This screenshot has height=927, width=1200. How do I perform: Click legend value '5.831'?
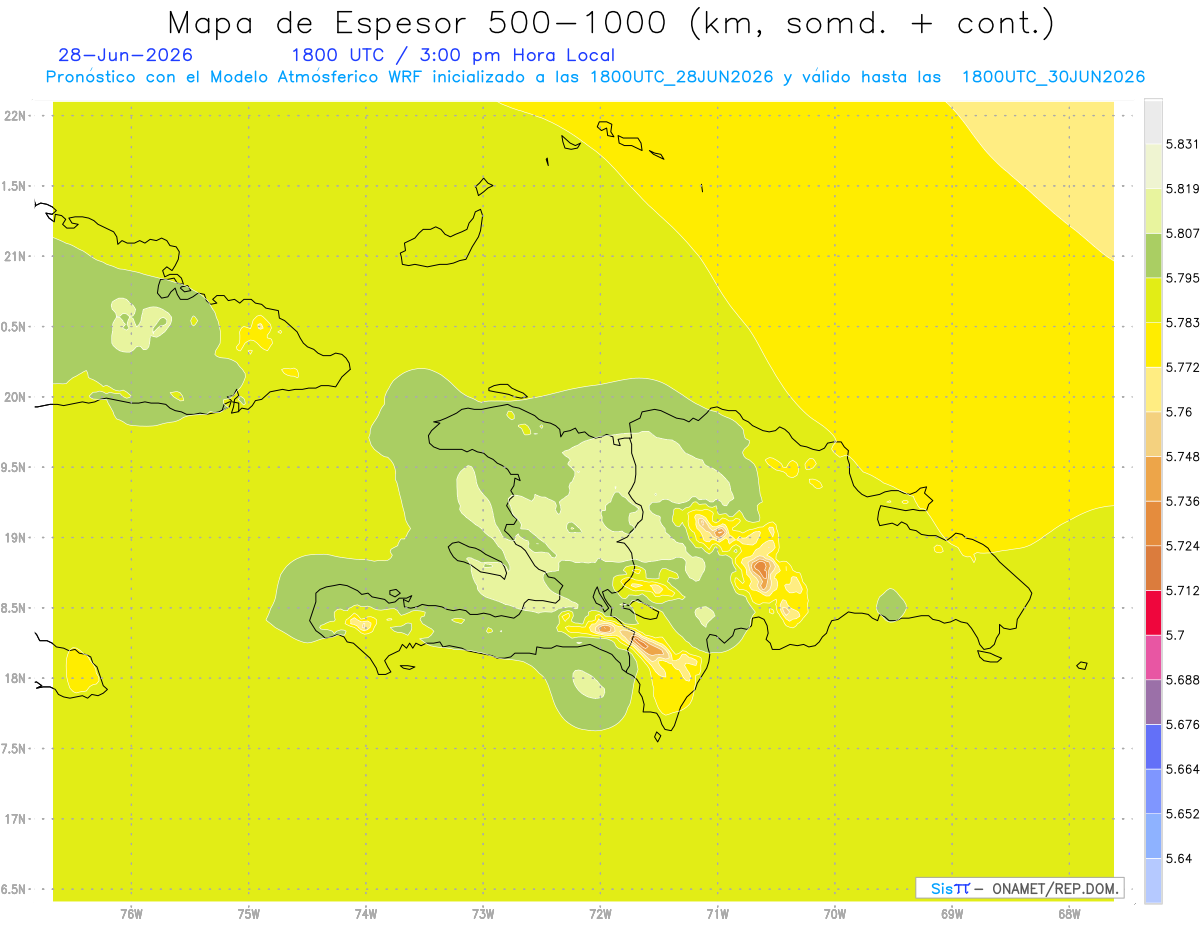(x=1182, y=144)
